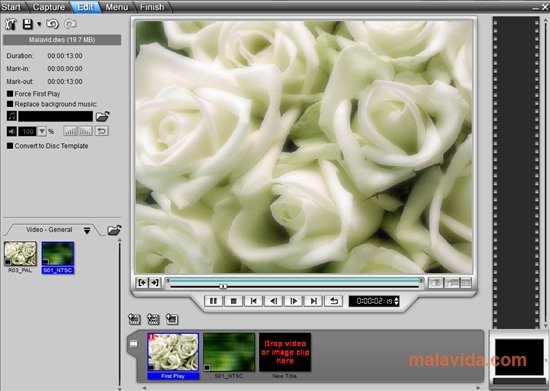Click the volume percentage value 100

(27, 132)
